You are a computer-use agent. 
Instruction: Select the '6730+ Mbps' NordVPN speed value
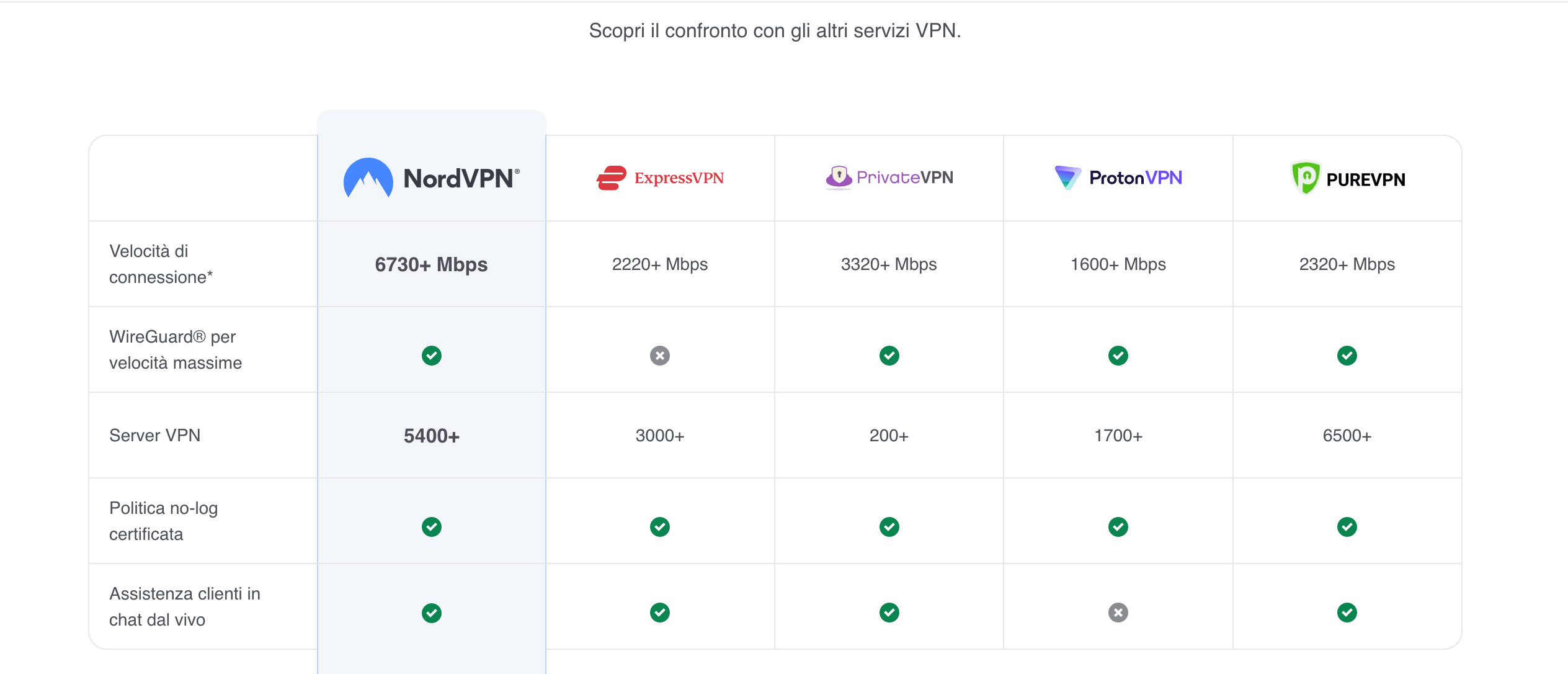click(432, 264)
